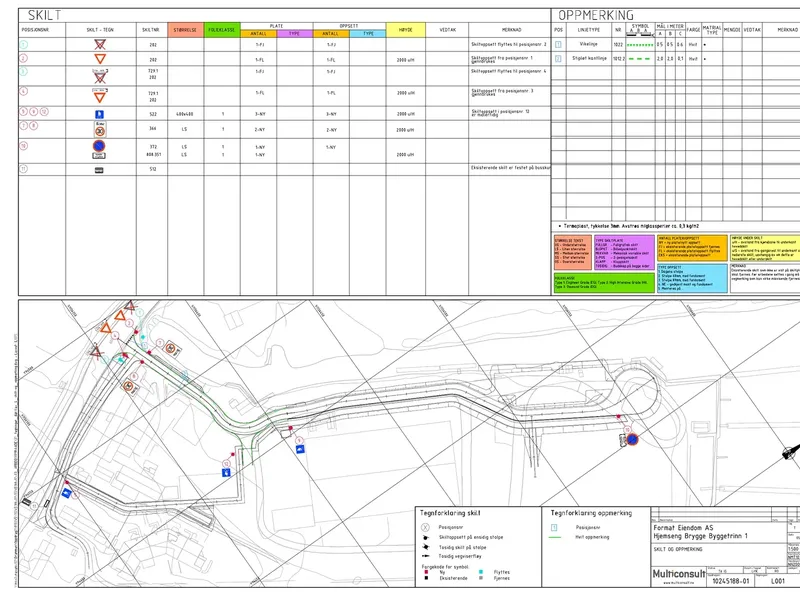Click the Vikelinje line type cell

588,44
